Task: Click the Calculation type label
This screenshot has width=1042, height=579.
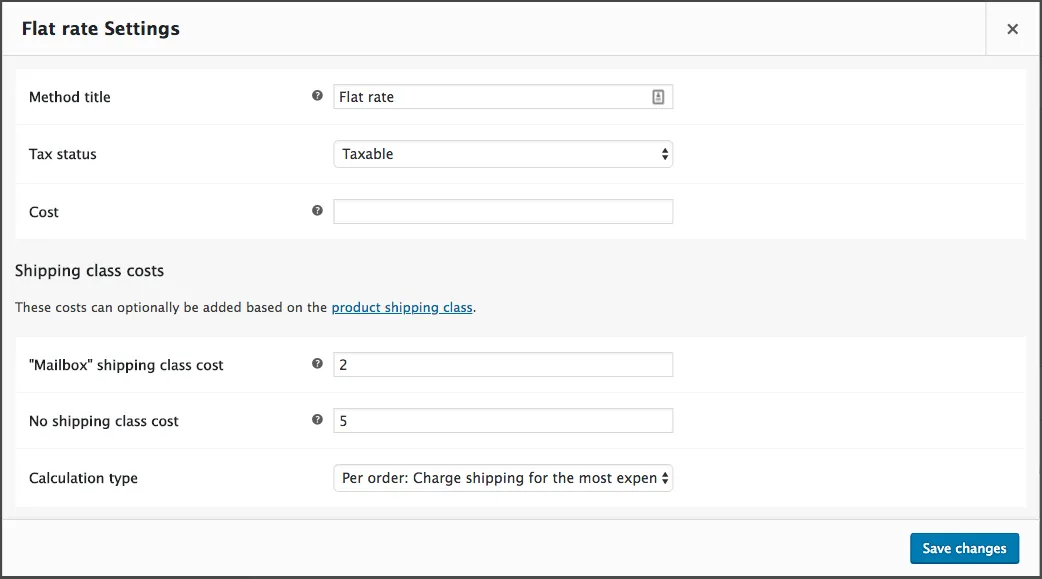Action: (83, 478)
